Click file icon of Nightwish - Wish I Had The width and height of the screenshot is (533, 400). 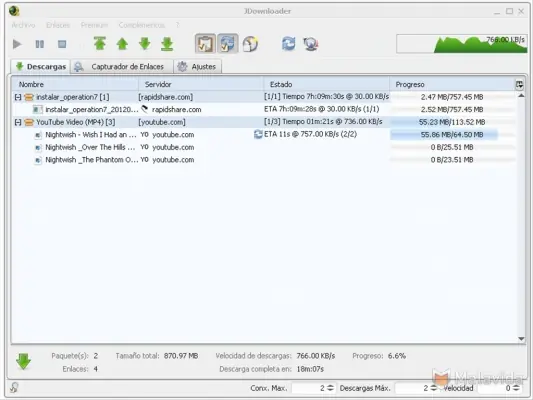38,135
